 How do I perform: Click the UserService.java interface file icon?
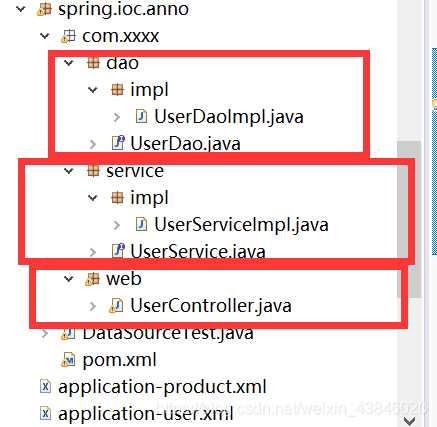[x=118, y=251]
